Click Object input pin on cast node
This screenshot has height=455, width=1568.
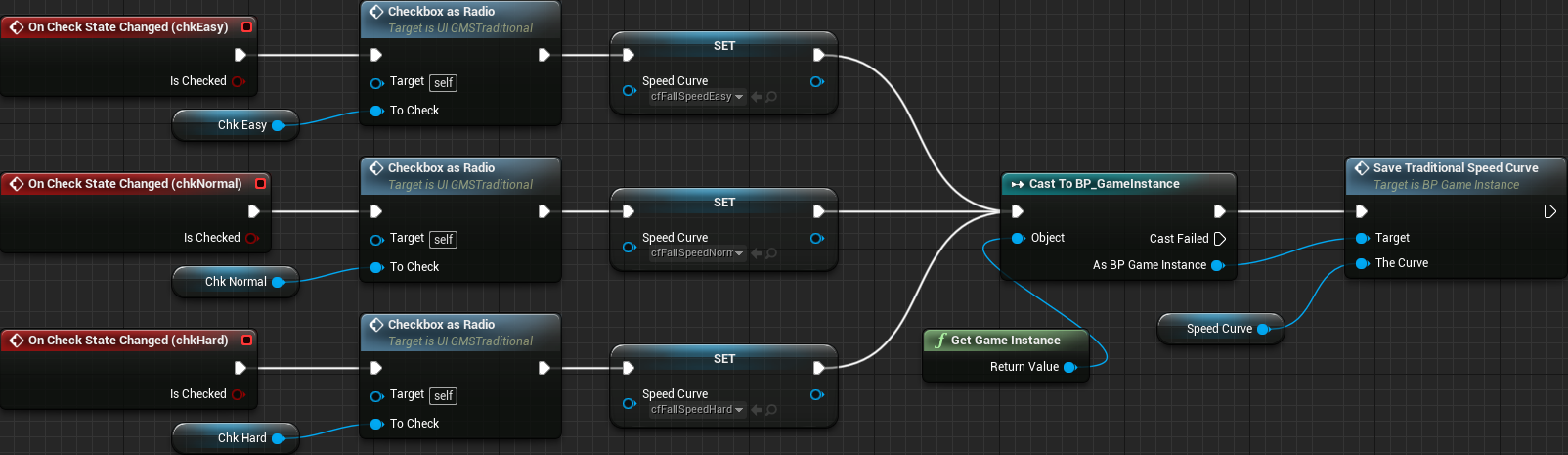click(x=1018, y=238)
